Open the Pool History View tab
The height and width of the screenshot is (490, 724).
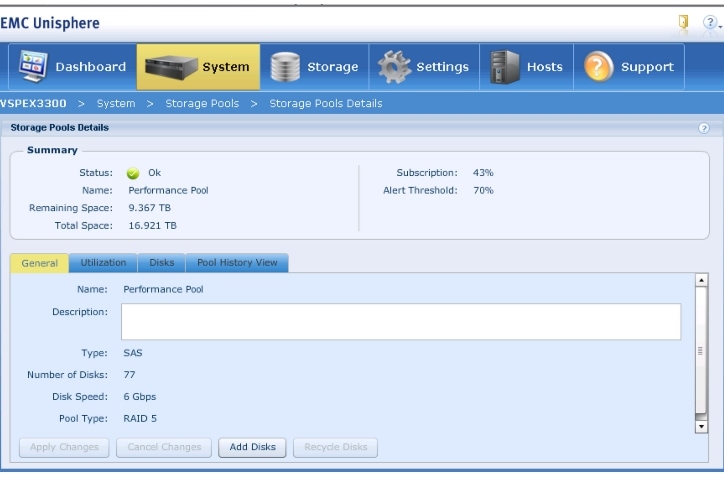tap(237, 263)
